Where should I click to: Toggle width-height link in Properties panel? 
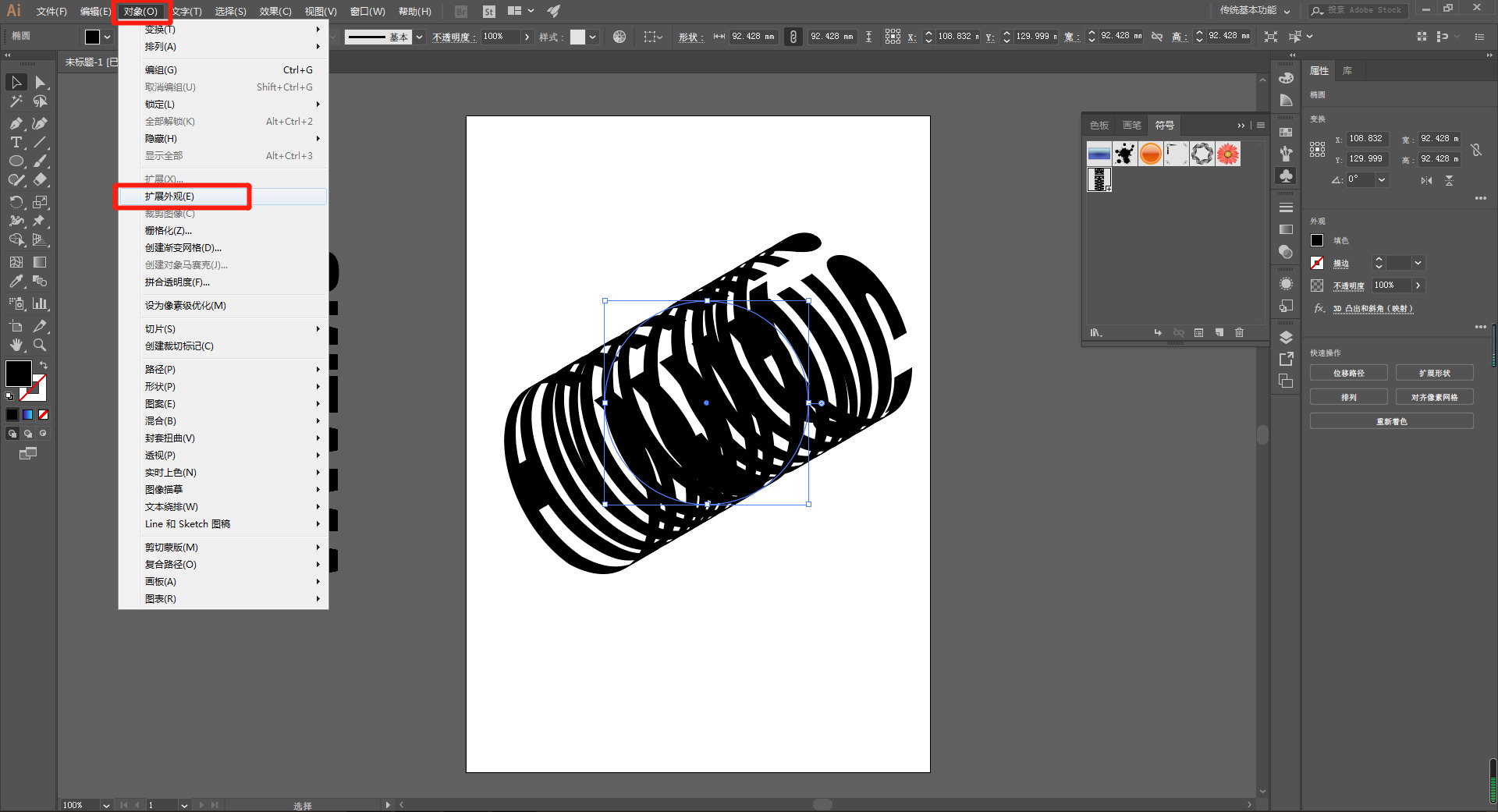click(1475, 149)
